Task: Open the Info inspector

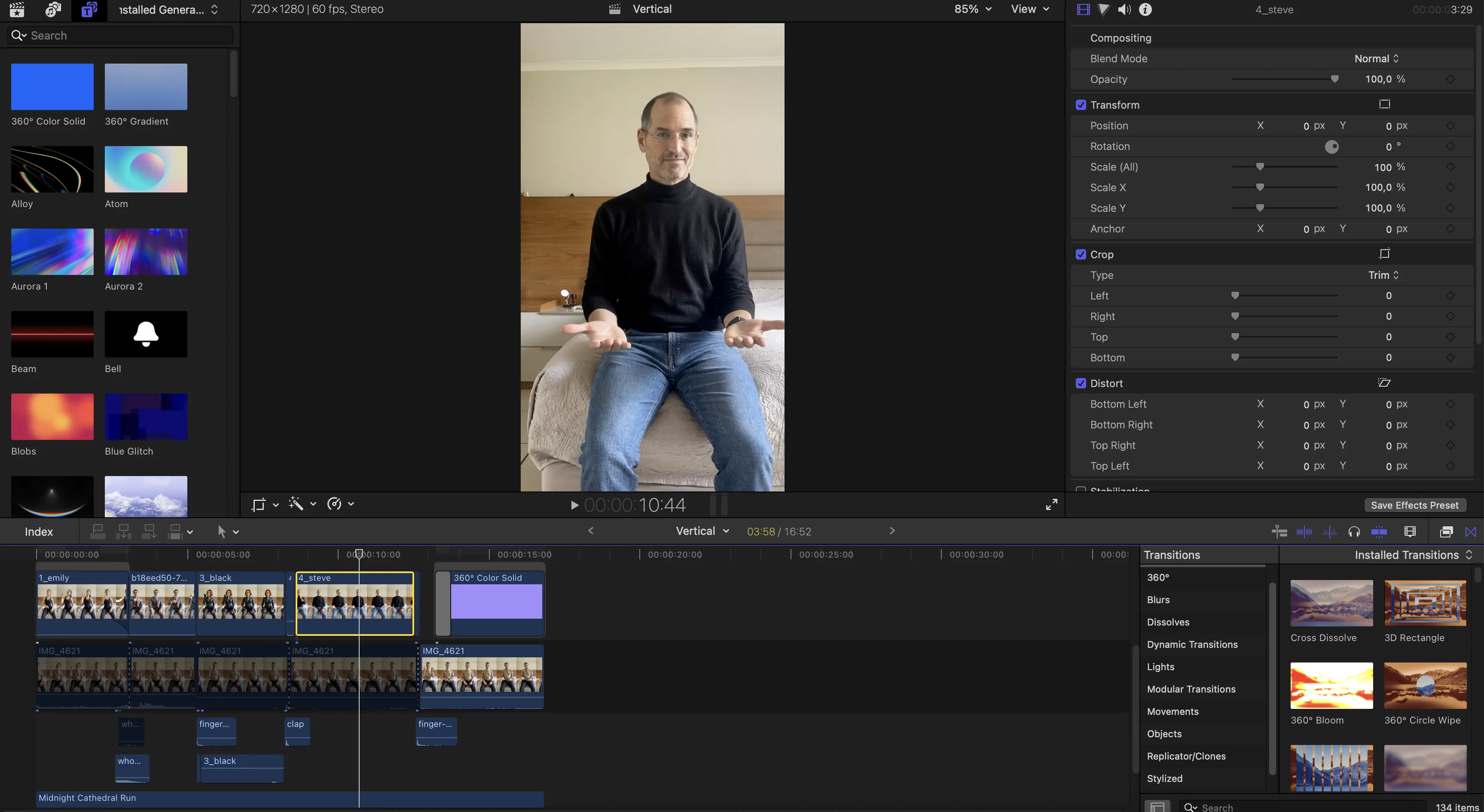Action: (x=1145, y=9)
